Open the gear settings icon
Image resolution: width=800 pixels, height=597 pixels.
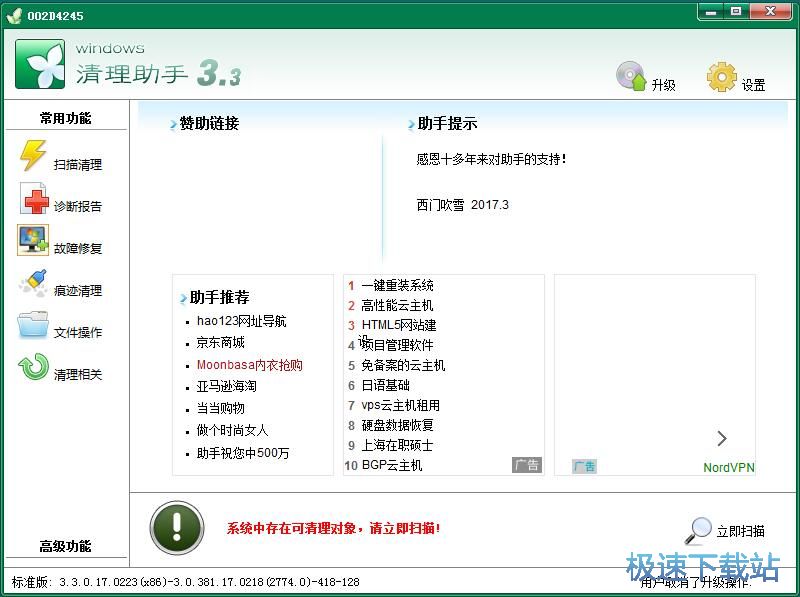[x=721, y=77]
